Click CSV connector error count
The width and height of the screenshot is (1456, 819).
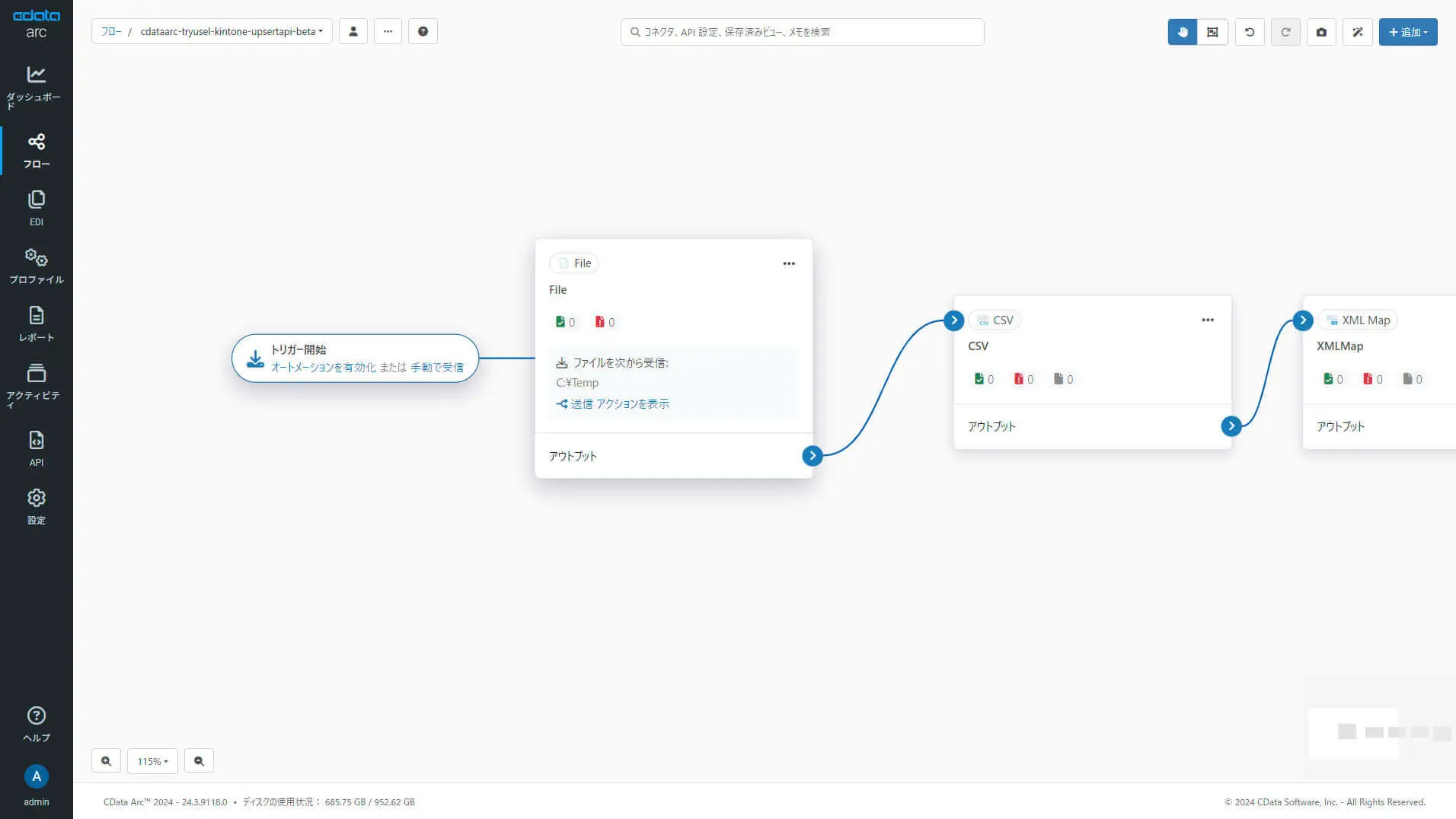pyautogui.click(x=1023, y=379)
